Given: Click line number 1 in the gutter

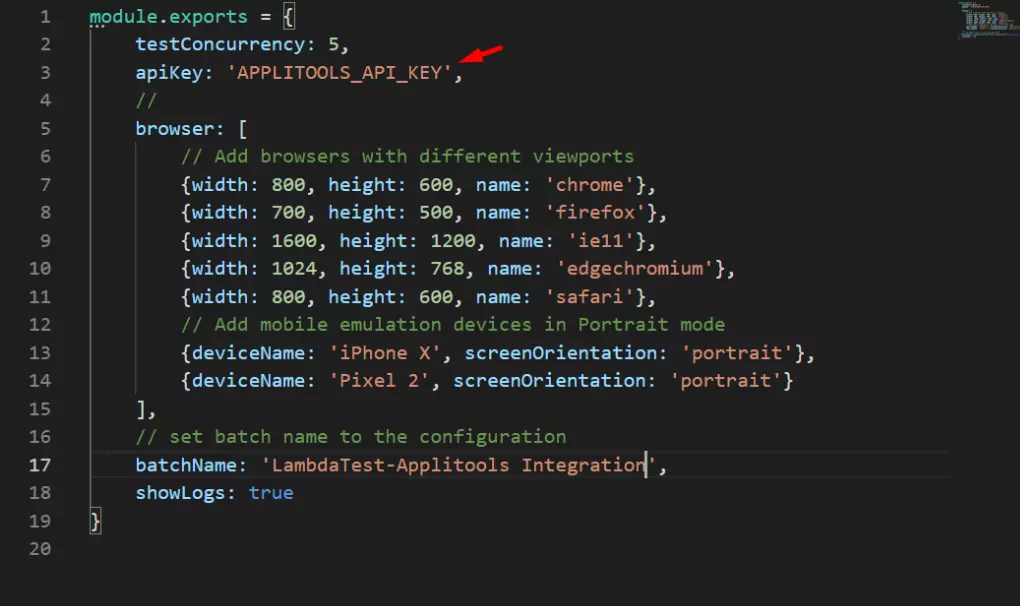Looking at the screenshot, I should [44, 17].
